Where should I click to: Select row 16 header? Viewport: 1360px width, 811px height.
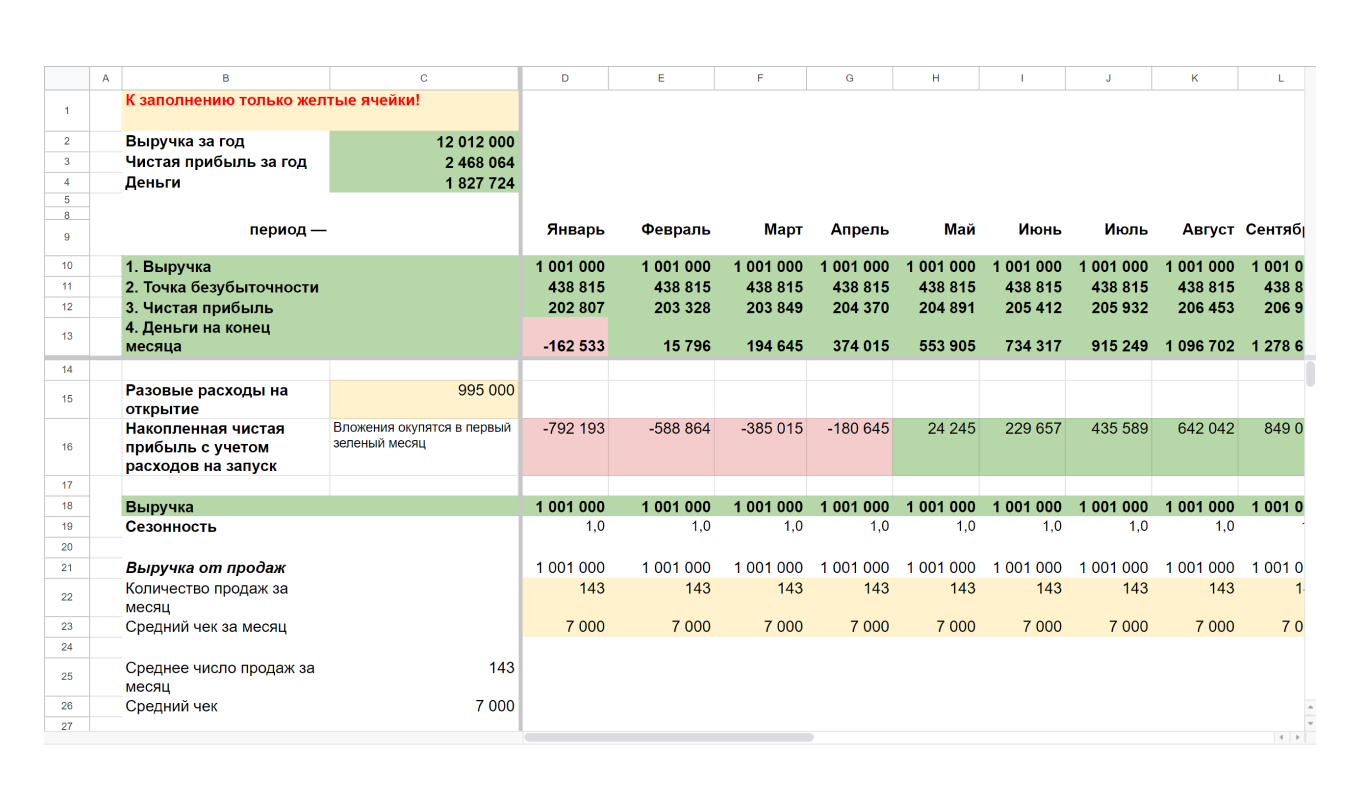point(67,447)
